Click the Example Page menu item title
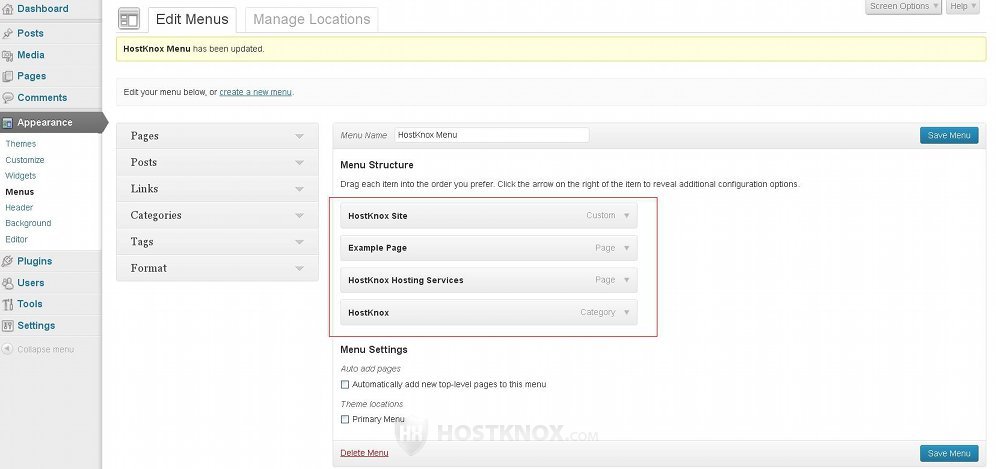996x469 pixels. [x=377, y=248]
